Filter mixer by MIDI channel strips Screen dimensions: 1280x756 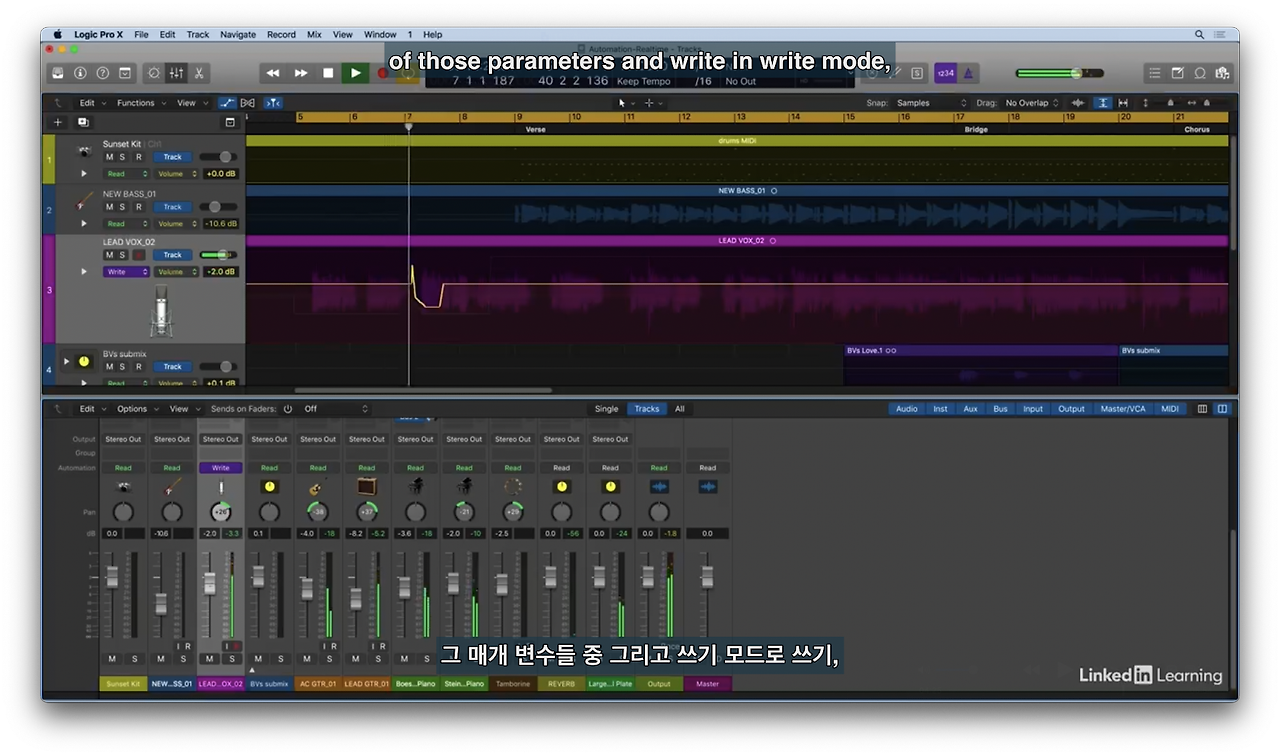pyautogui.click(x=1170, y=409)
